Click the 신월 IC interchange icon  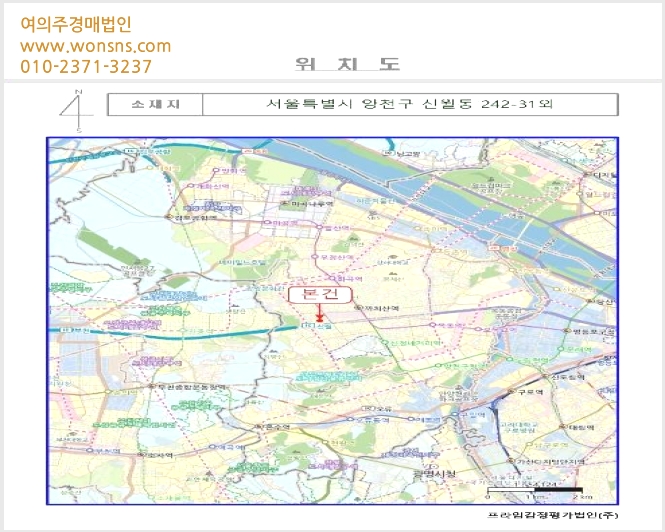click(x=307, y=326)
